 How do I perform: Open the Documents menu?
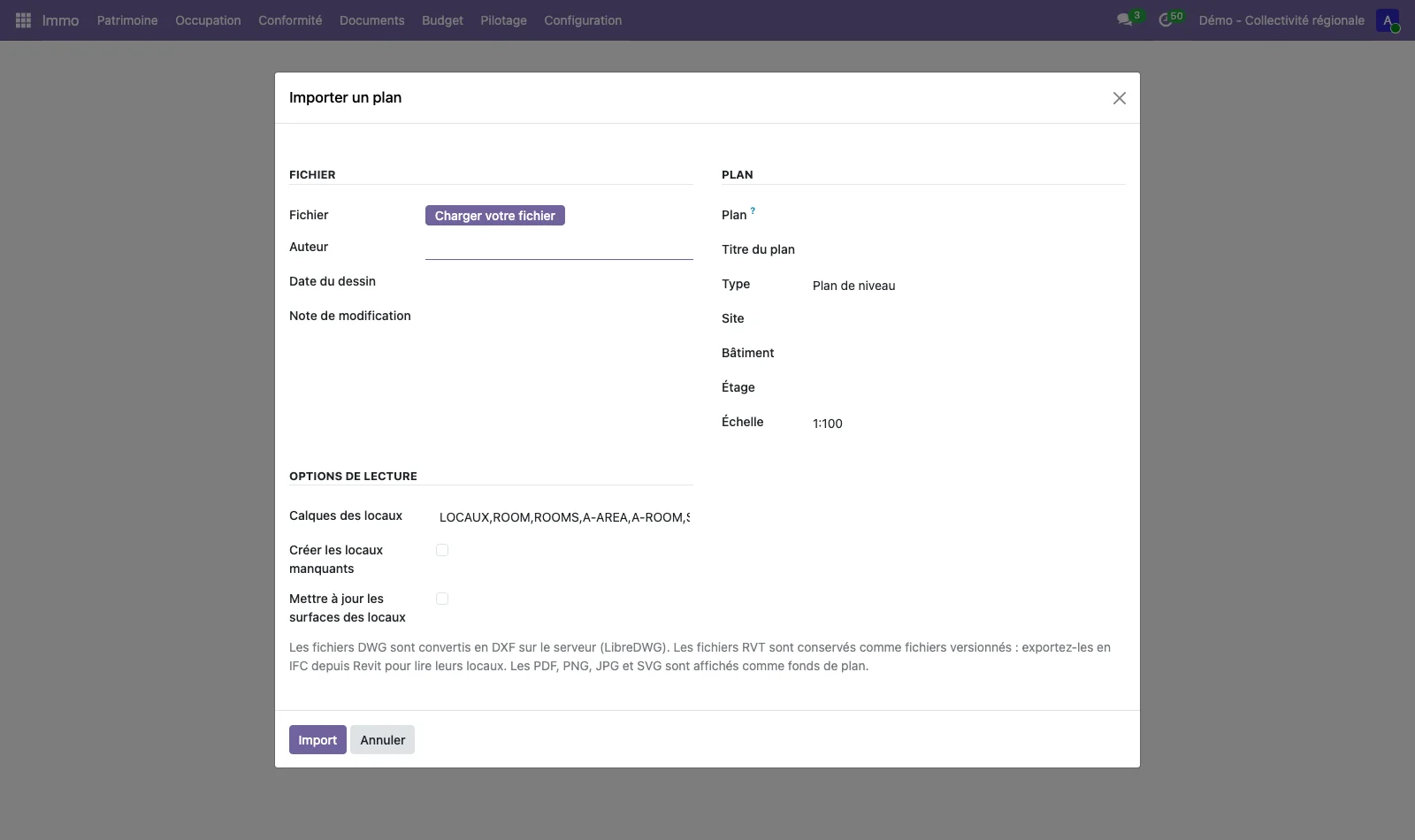coord(371,20)
